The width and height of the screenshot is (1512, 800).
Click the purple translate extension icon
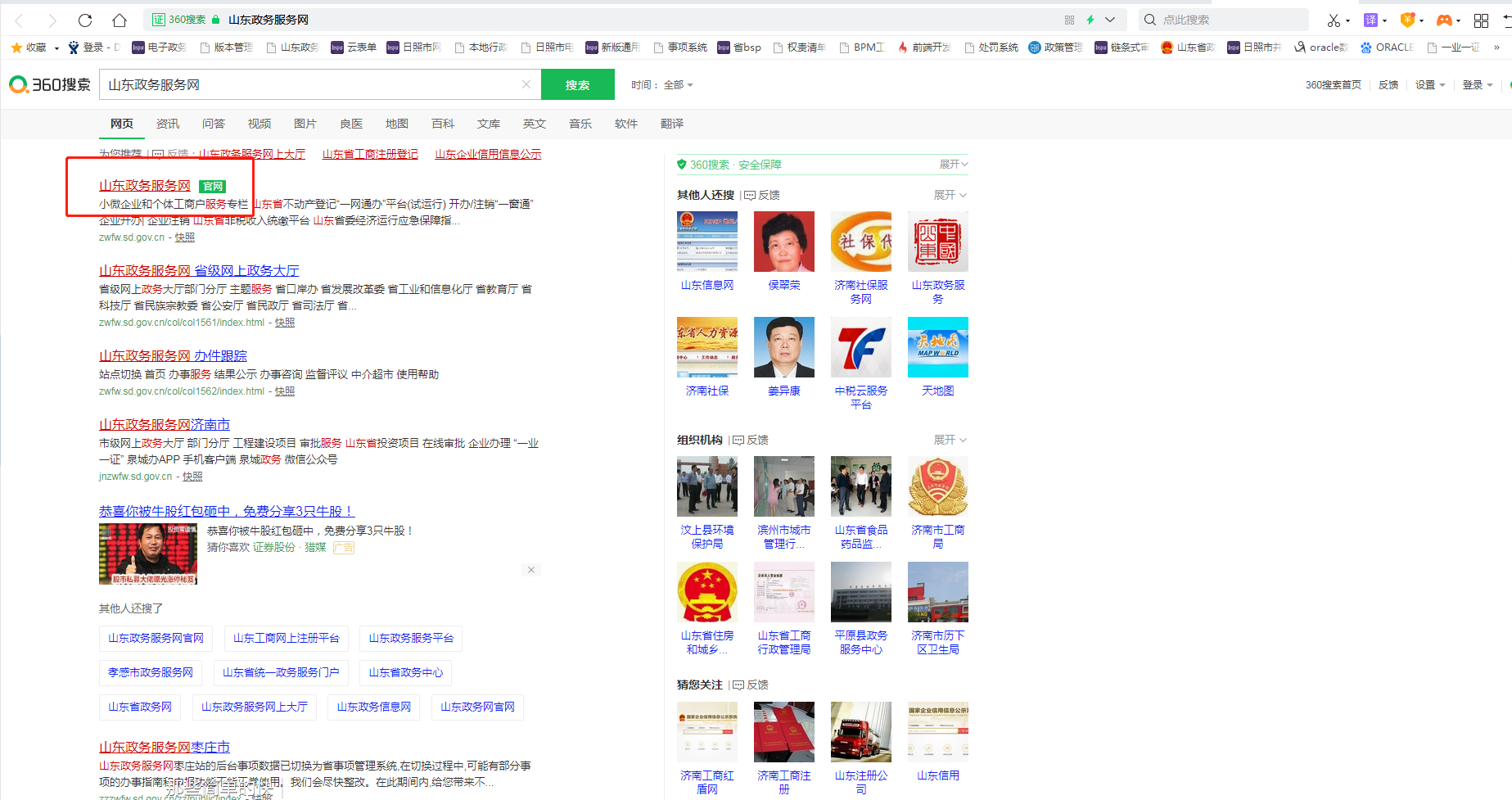[1370, 20]
